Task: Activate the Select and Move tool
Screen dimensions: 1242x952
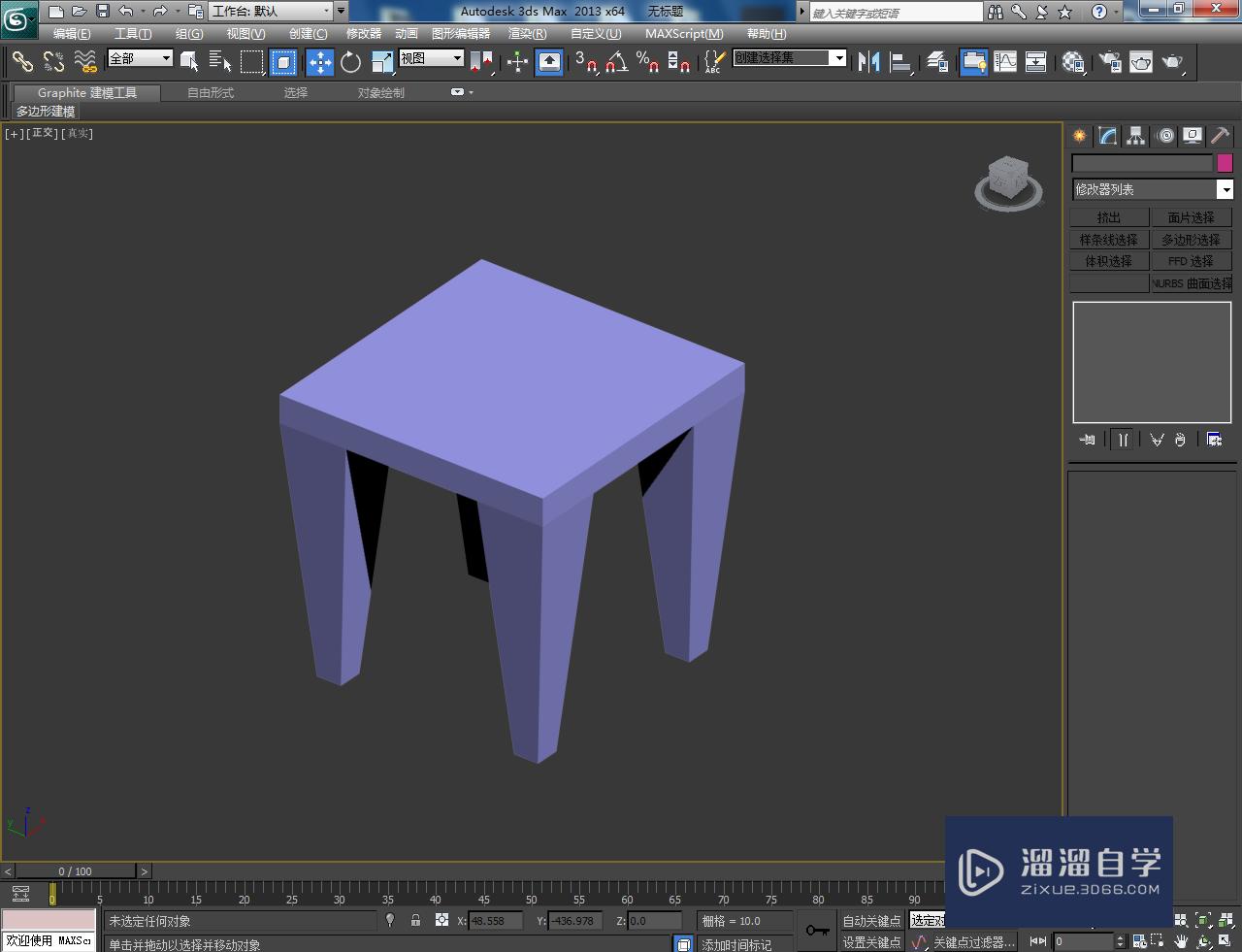Action: point(320,62)
